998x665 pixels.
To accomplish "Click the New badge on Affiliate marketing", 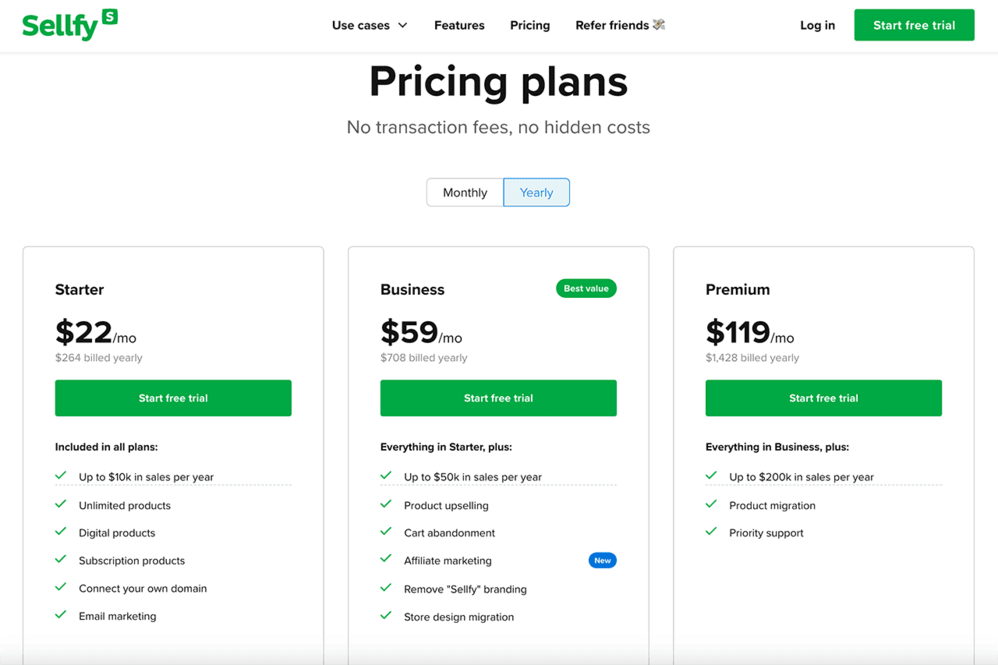I will (x=602, y=561).
